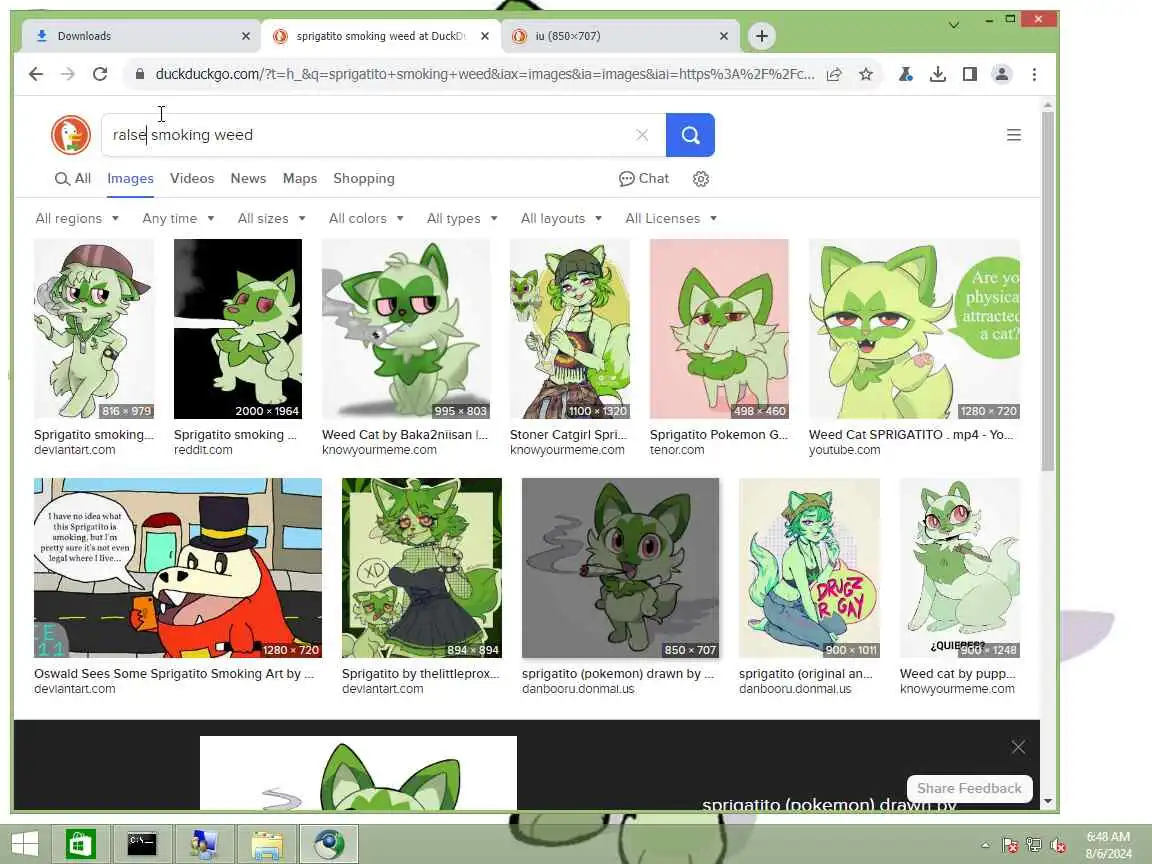Close the image preview panel
This screenshot has width=1152, height=864.
pos(1018,747)
